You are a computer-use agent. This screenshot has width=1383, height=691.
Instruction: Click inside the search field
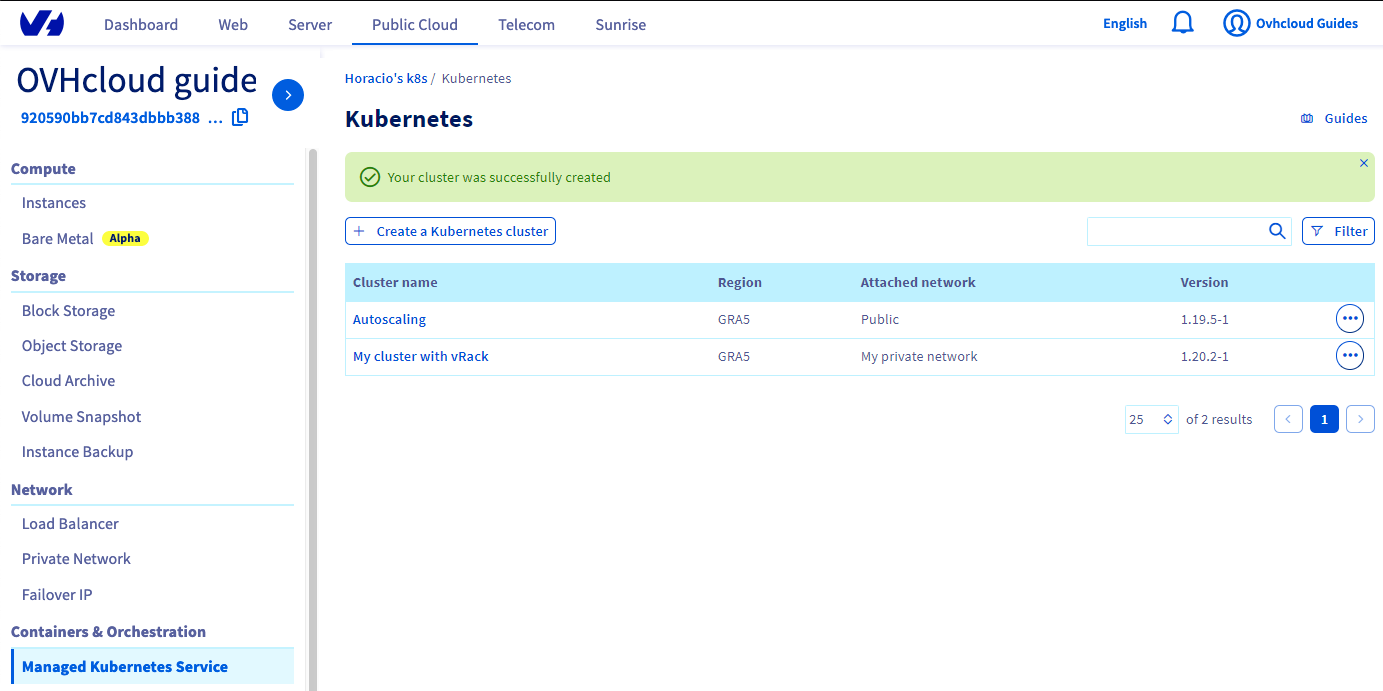tap(1170, 231)
